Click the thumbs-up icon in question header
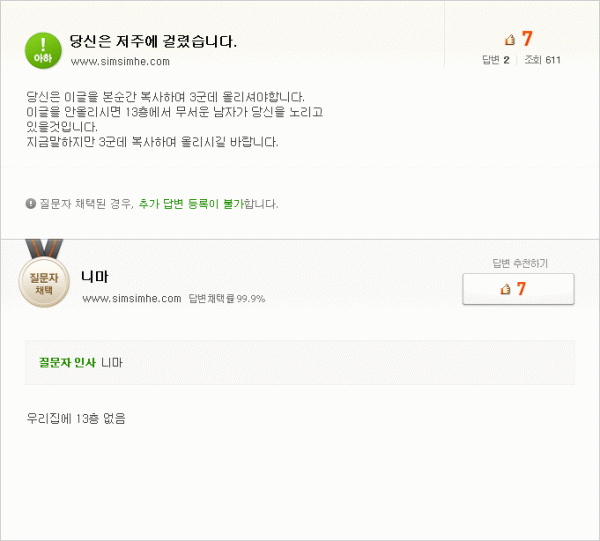Screen dimensions: 600x541 (510, 39)
